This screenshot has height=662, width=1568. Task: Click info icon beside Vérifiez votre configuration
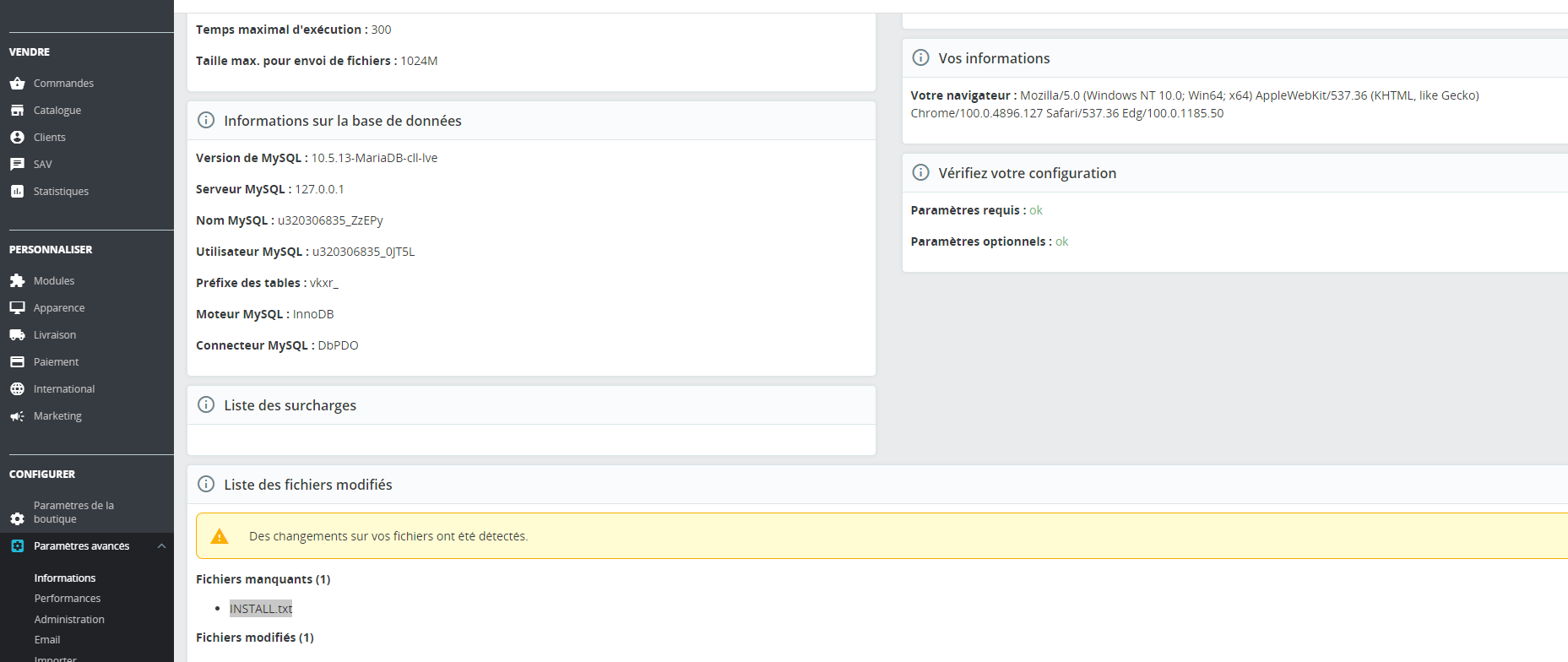point(921,172)
